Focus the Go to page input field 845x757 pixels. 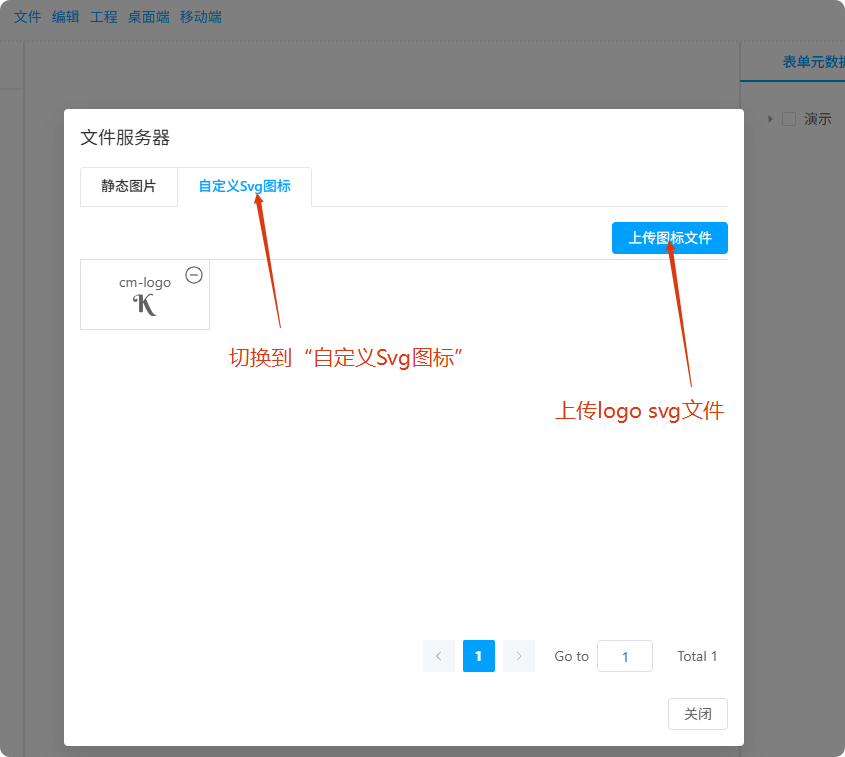pos(624,656)
